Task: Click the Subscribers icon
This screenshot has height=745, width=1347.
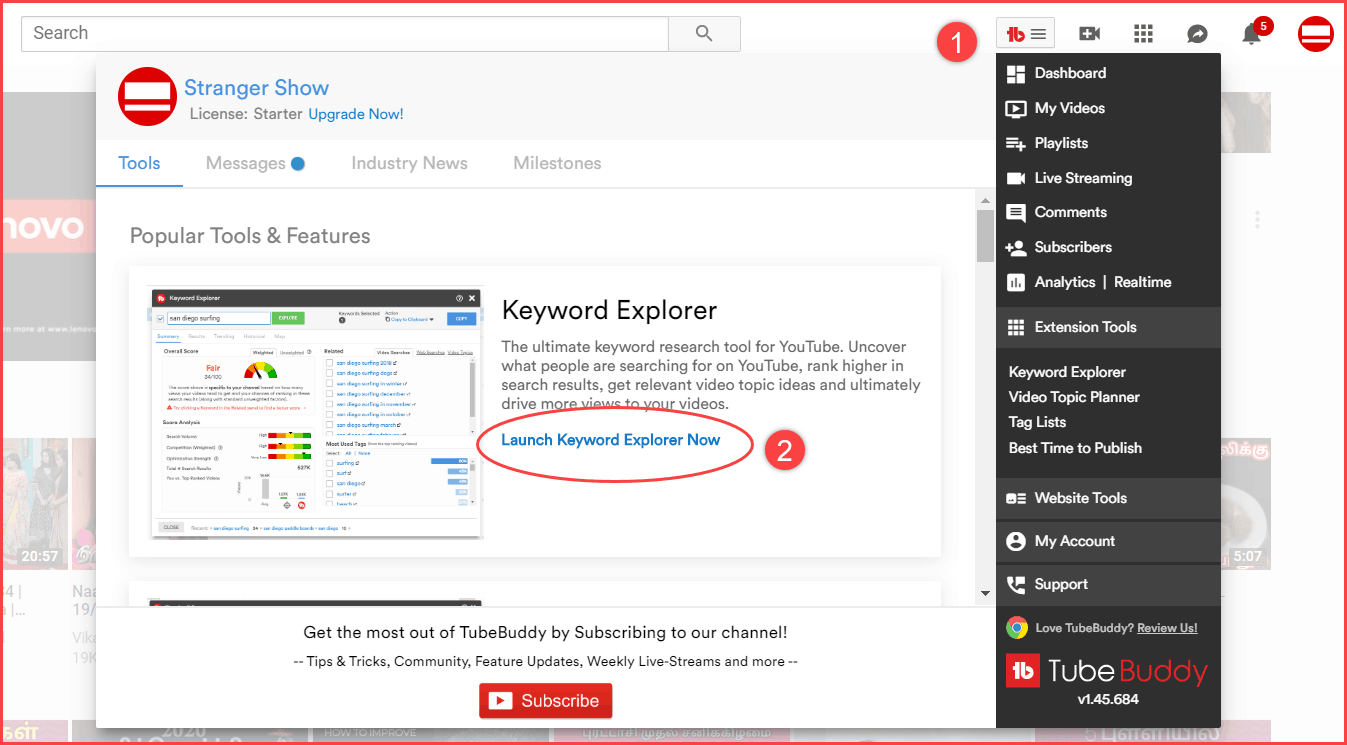Action: click(1016, 248)
